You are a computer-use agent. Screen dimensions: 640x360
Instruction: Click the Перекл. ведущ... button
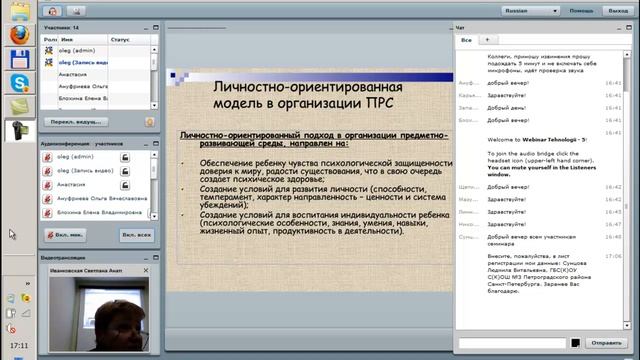click(76, 122)
